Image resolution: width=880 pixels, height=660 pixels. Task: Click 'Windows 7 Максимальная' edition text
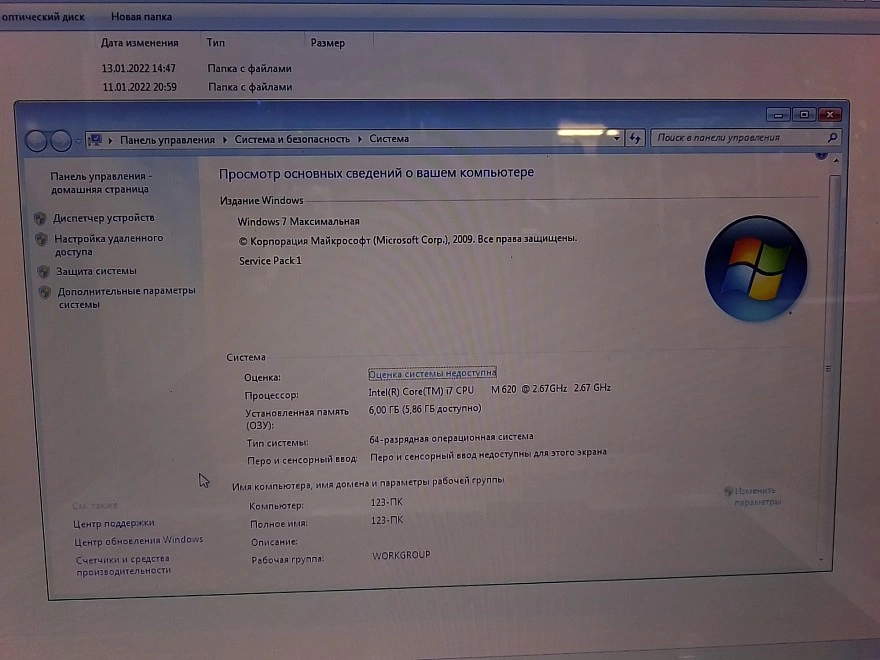[x=299, y=222]
